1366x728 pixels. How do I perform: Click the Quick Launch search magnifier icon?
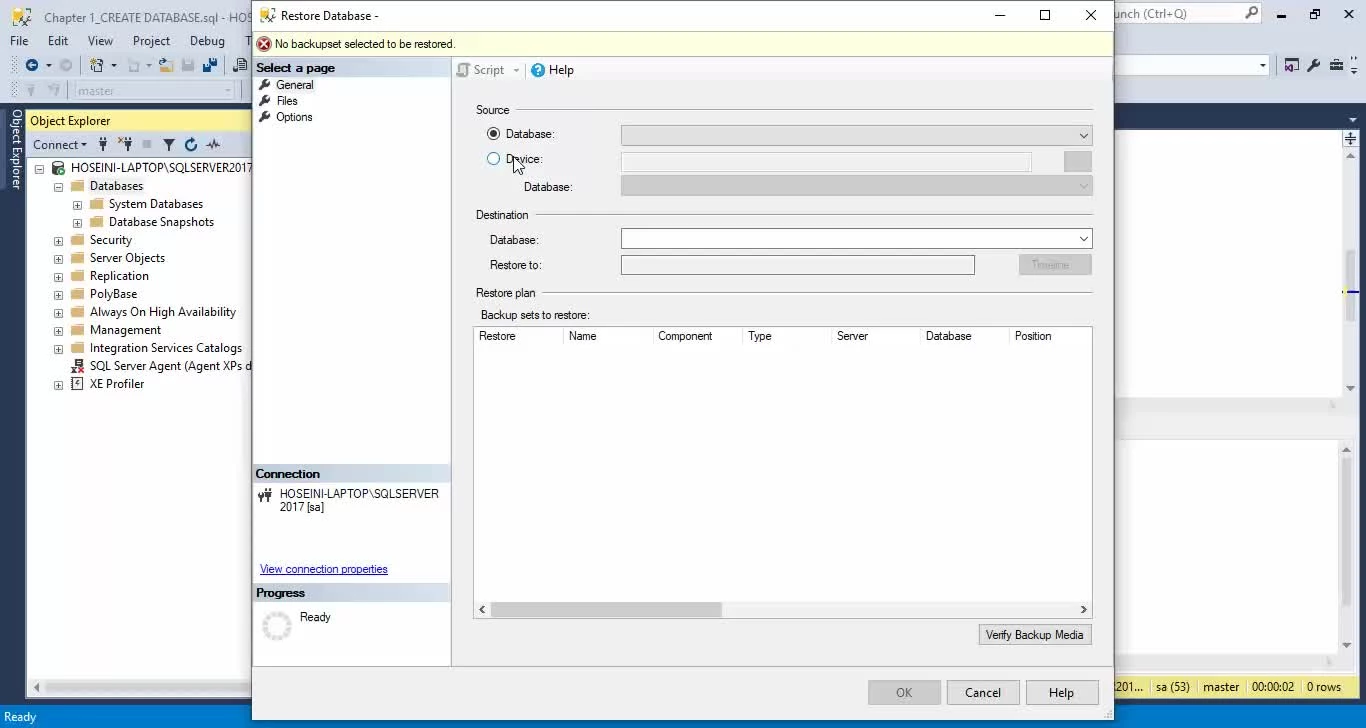click(1252, 13)
